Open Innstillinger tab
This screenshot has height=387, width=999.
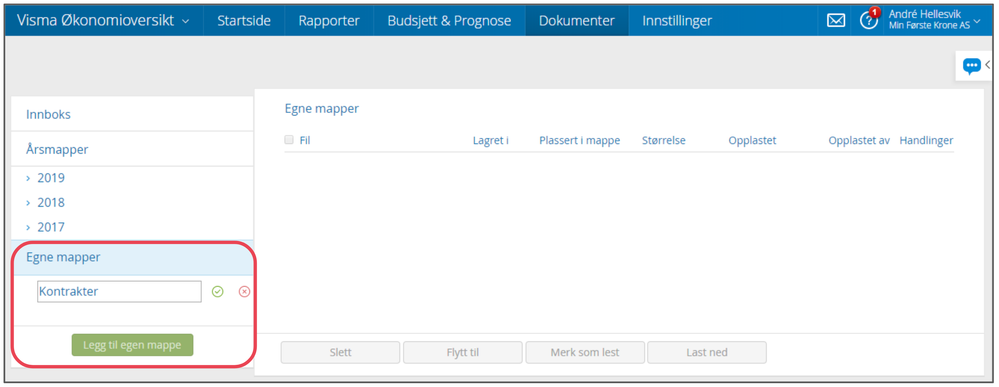677,20
